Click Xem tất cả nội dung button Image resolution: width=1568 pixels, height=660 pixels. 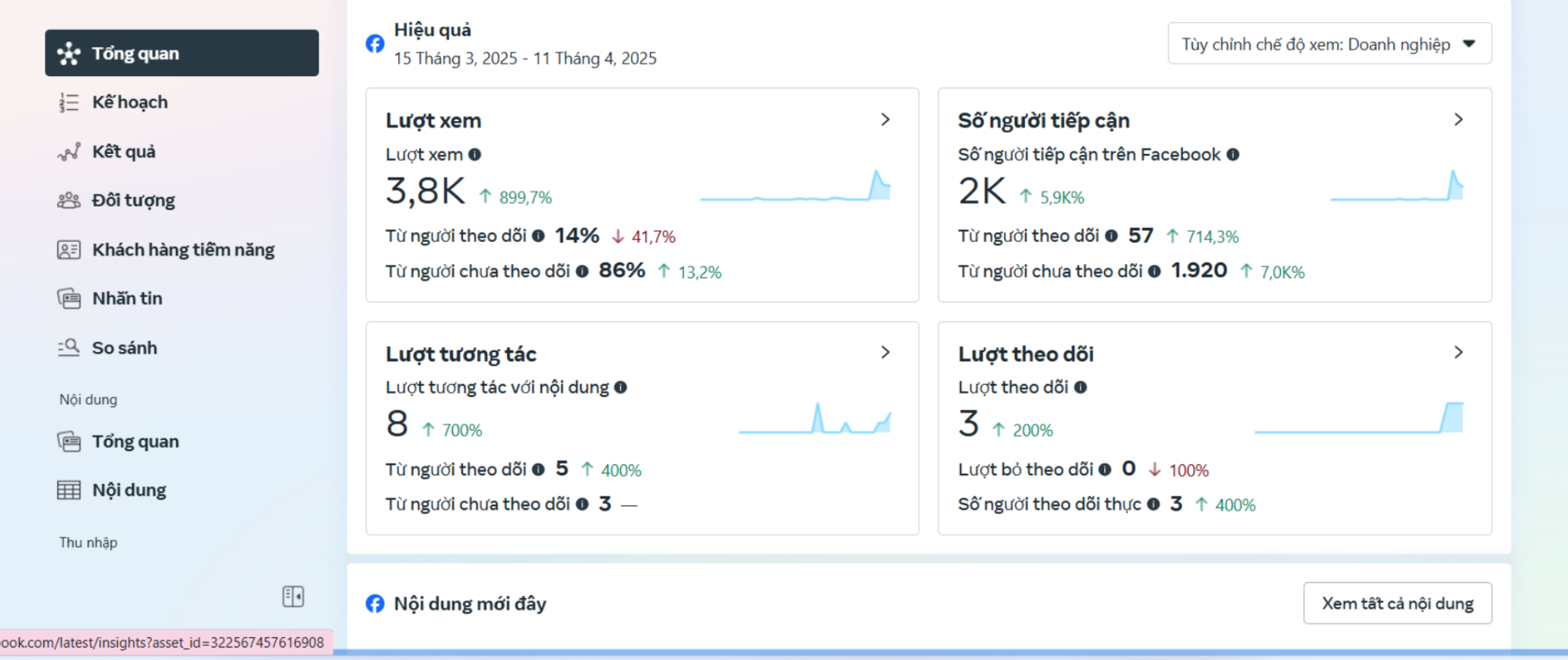click(x=1398, y=604)
